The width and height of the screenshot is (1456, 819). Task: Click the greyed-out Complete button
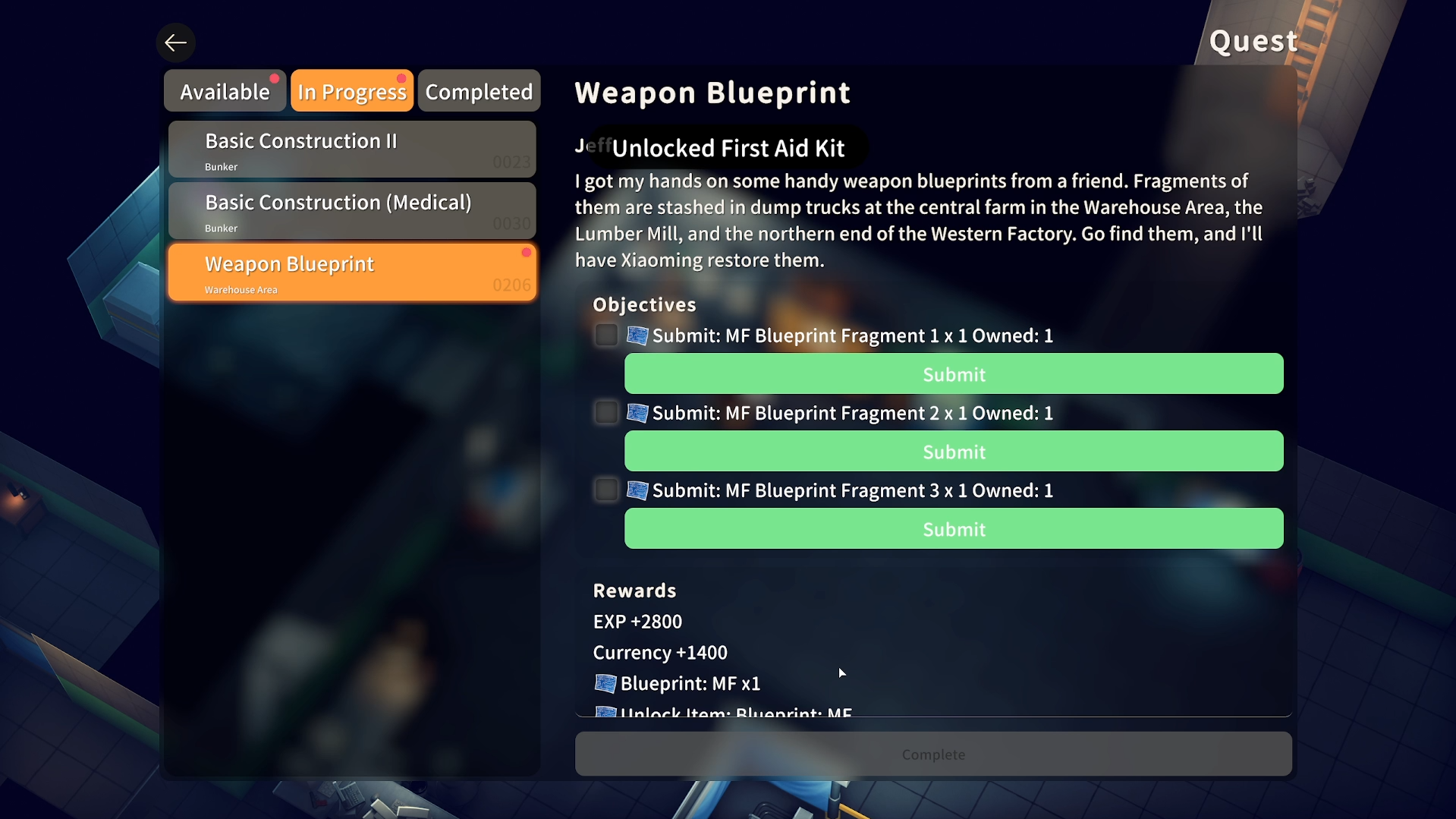pyautogui.click(x=933, y=754)
